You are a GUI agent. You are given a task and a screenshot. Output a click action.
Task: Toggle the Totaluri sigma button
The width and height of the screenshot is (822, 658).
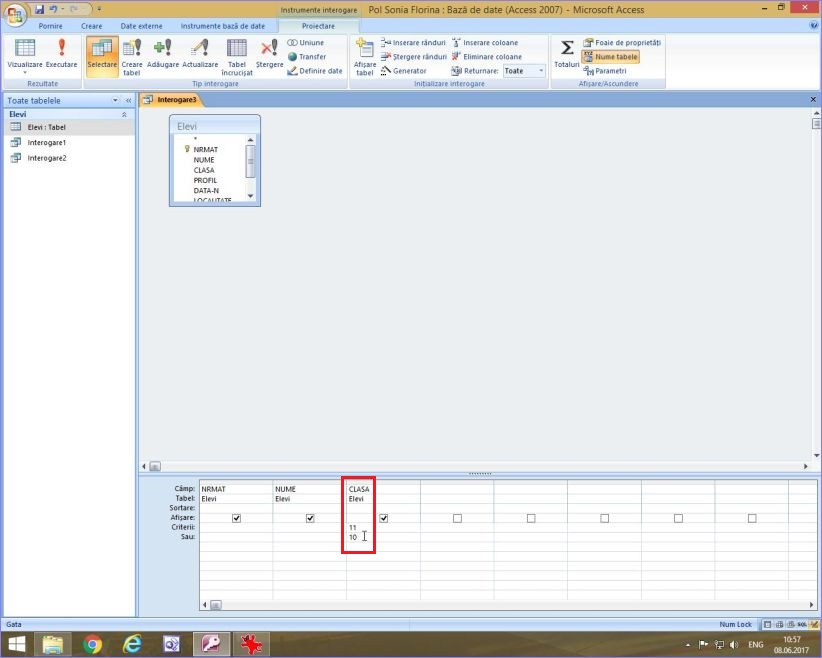click(x=566, y=54)
